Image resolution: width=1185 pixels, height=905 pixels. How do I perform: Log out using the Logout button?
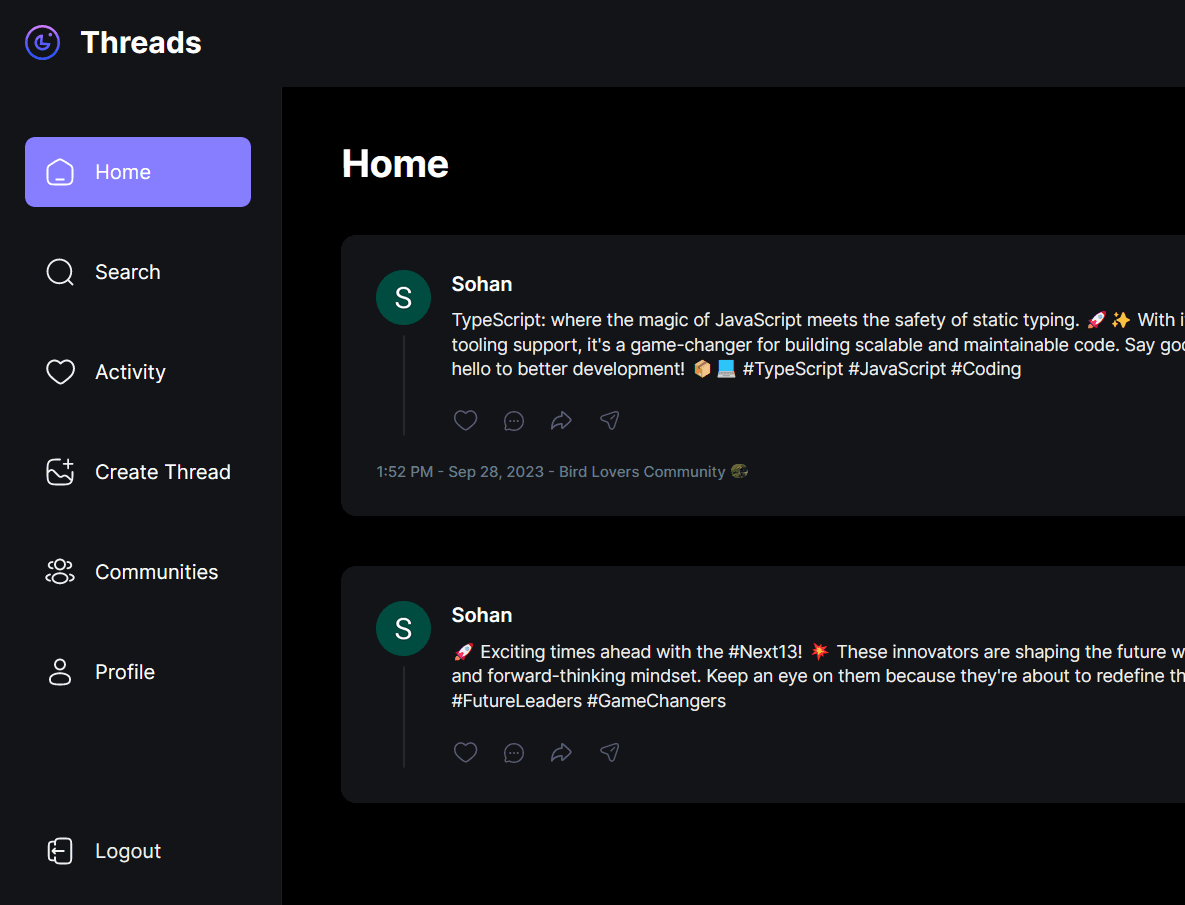(127, 851)
